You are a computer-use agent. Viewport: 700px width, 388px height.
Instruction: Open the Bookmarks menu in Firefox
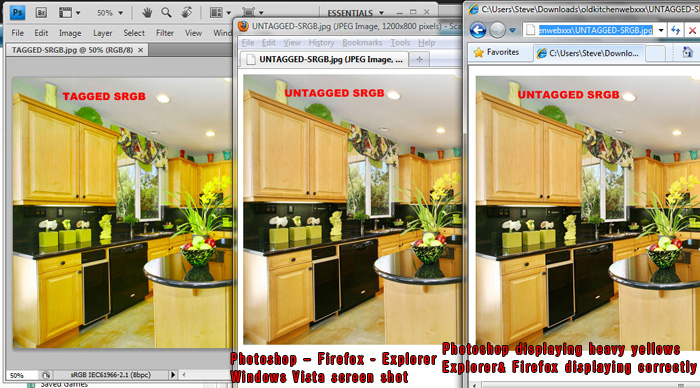pyautogui.click(x=362, y=42)
